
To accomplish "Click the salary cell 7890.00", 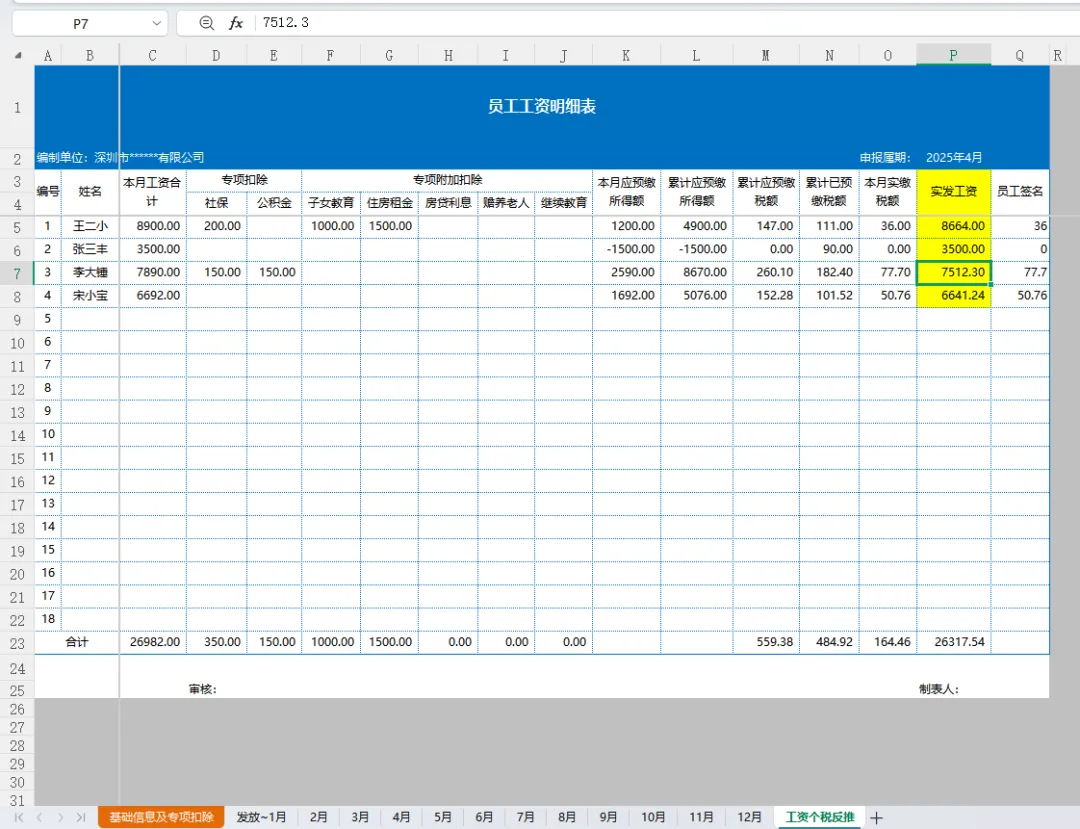I will (x=153, y=272).
